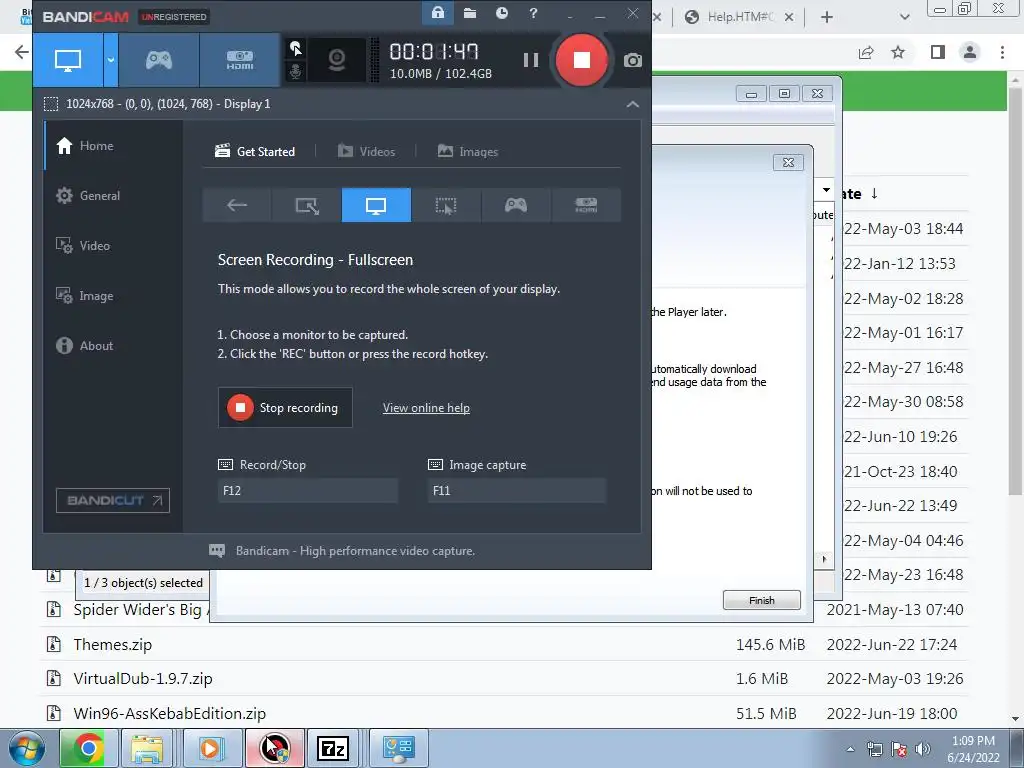
Task: Select around mouse recording mode icon
Action: coord(446,205)
